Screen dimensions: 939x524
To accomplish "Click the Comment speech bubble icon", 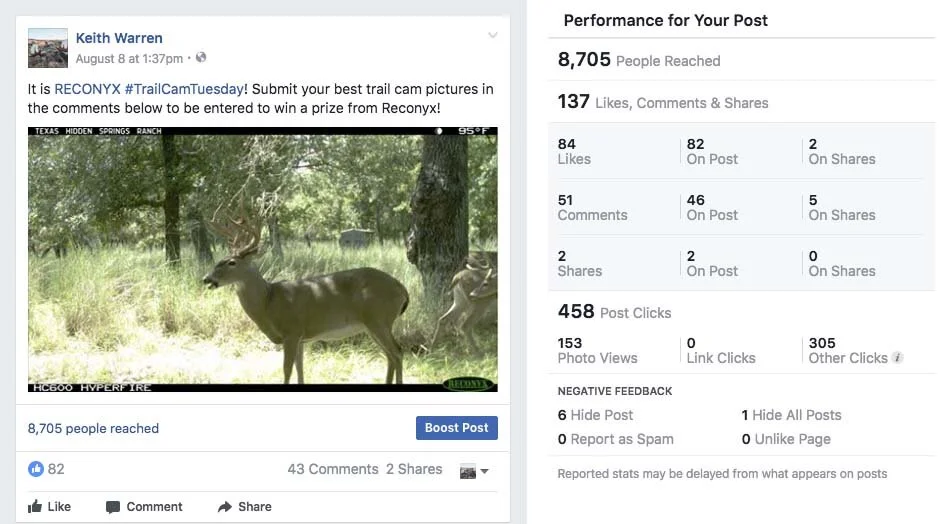I will coord(113,507).
